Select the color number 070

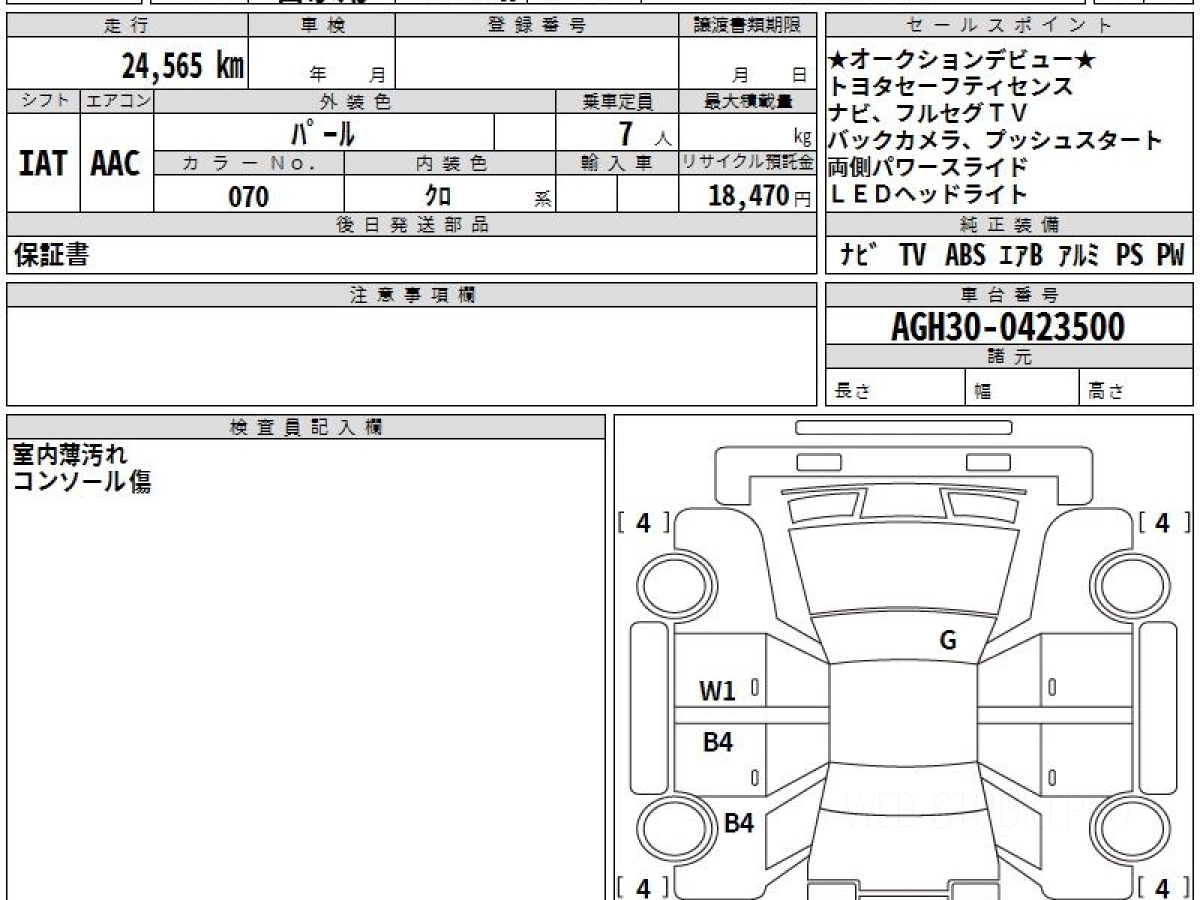(x=249, y=197)
